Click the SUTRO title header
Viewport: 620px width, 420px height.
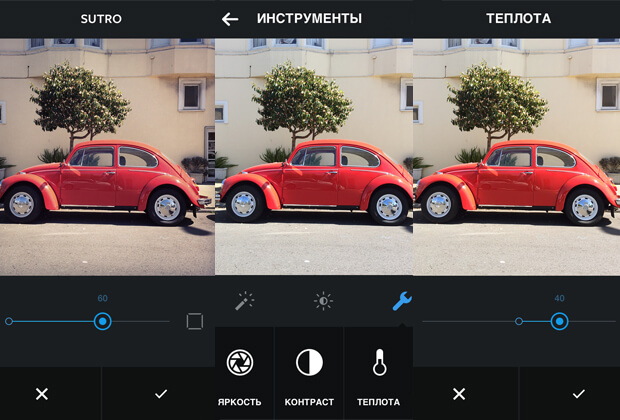click(101, 19)
